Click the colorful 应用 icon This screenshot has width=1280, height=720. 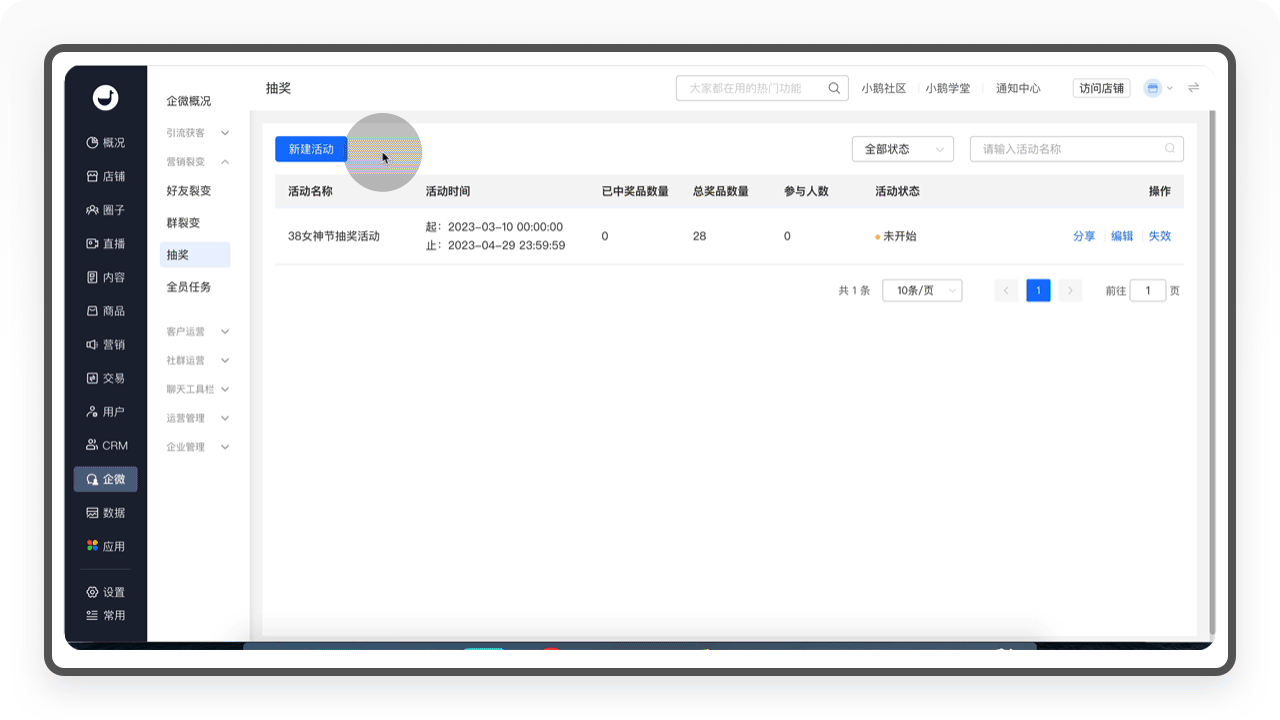(92, 546)
